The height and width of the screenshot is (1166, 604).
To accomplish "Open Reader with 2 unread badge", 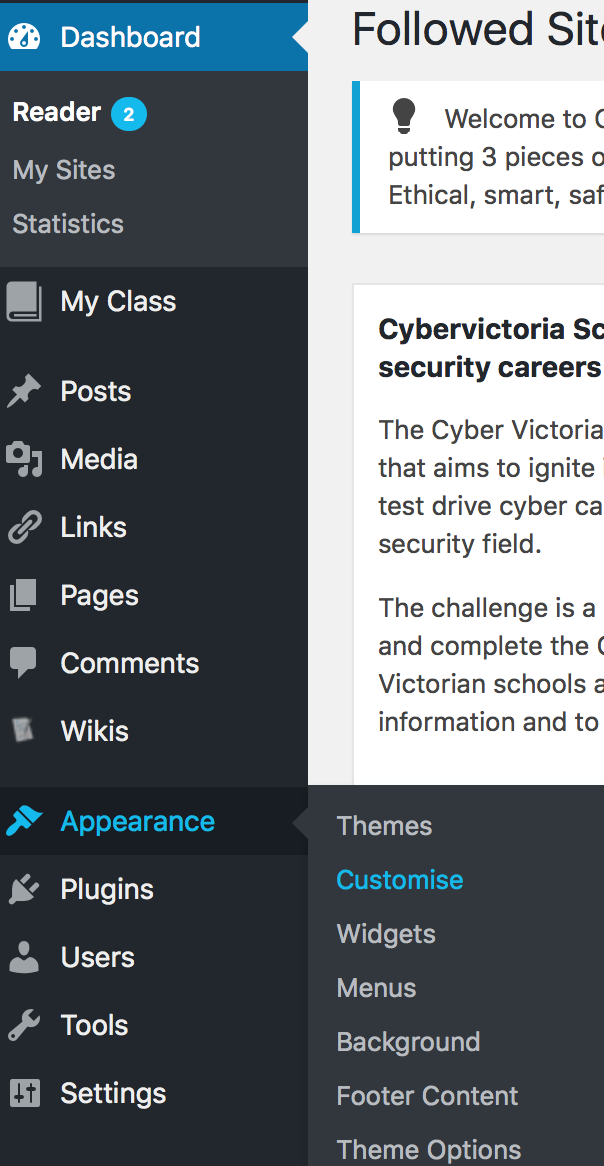I will 57,113.
